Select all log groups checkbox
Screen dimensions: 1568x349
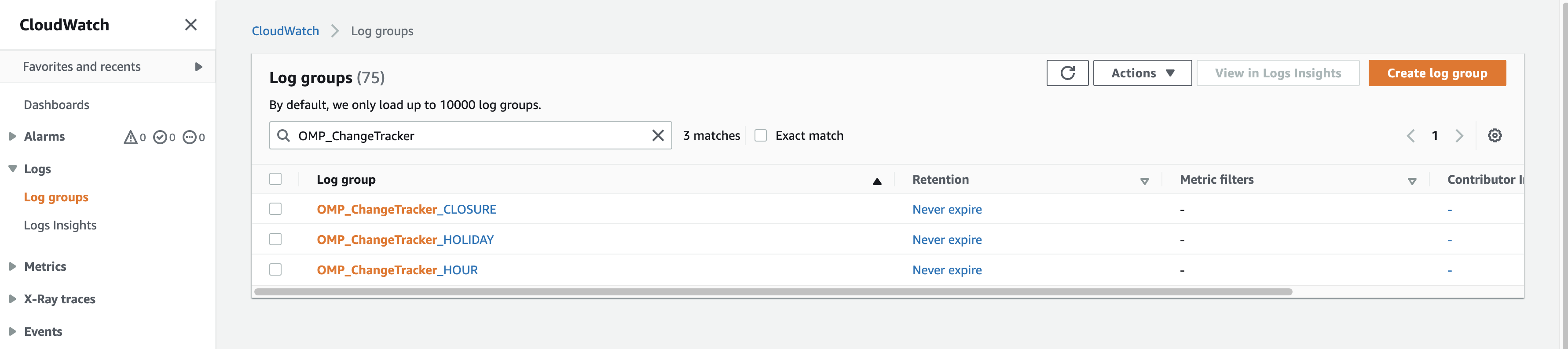(276, 179)
